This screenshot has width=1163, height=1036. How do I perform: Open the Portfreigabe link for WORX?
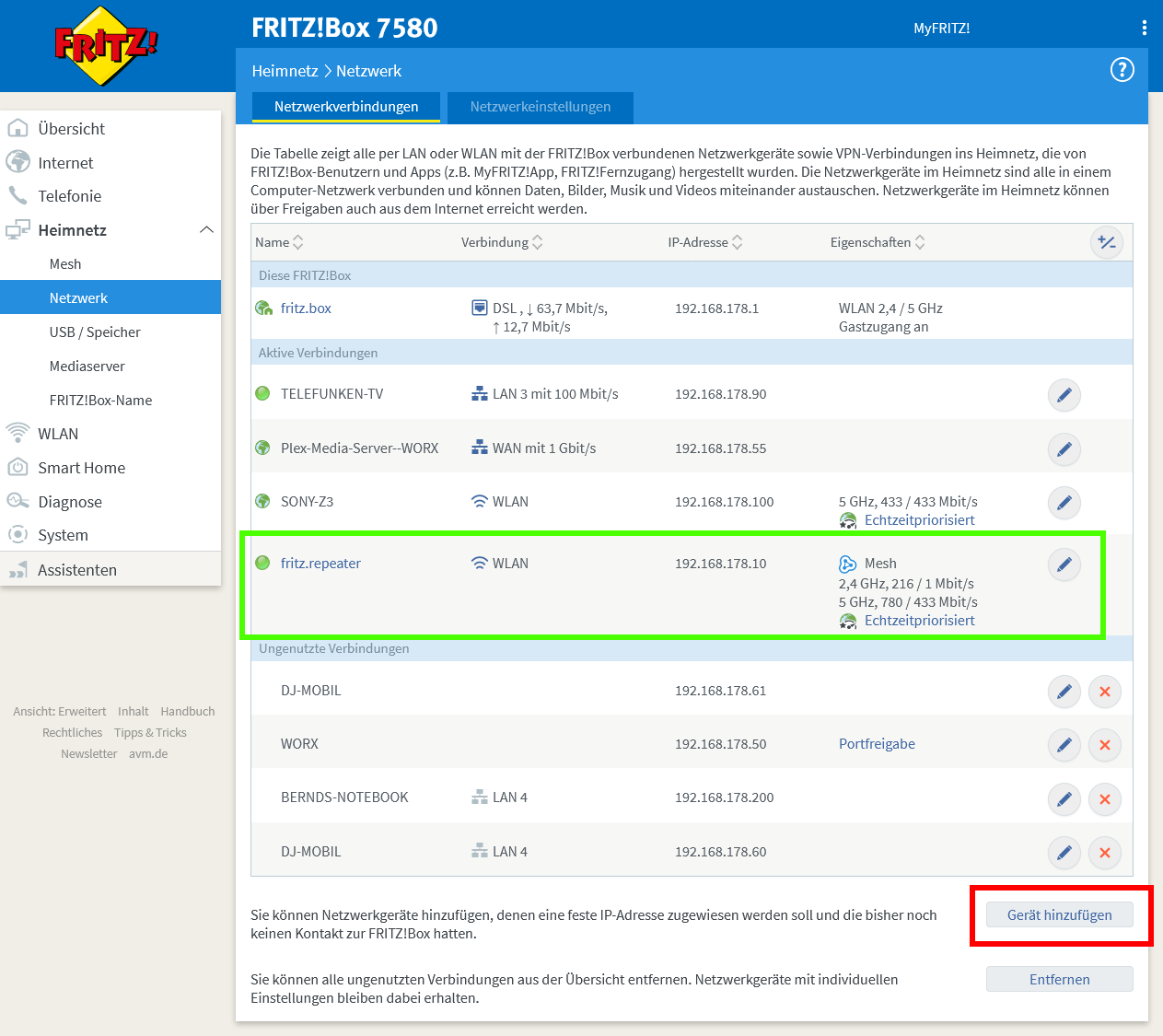click(x=876, y=743)
